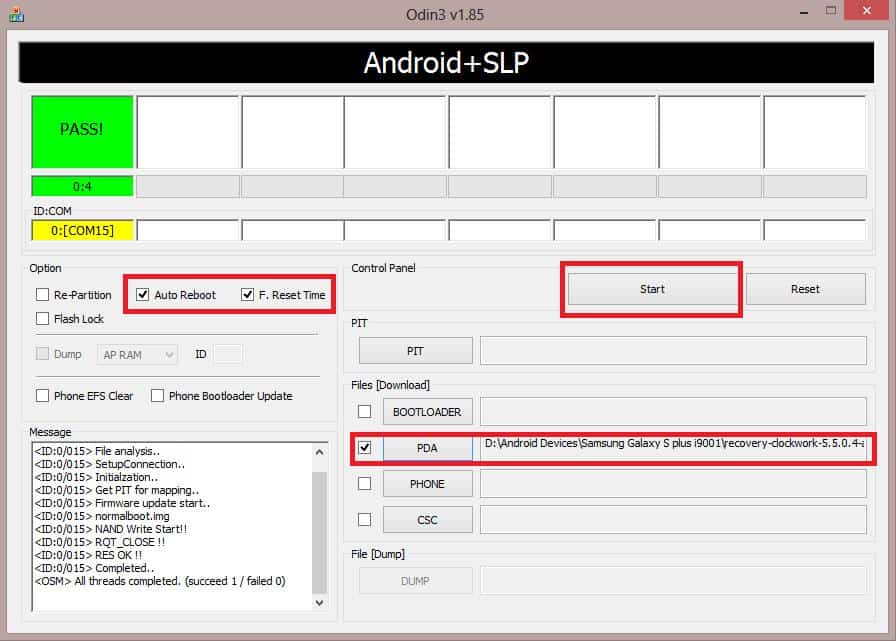Select 'Get PIT for mapping..' log line
The height and width of the screenshot is (641, 896).
117,490
